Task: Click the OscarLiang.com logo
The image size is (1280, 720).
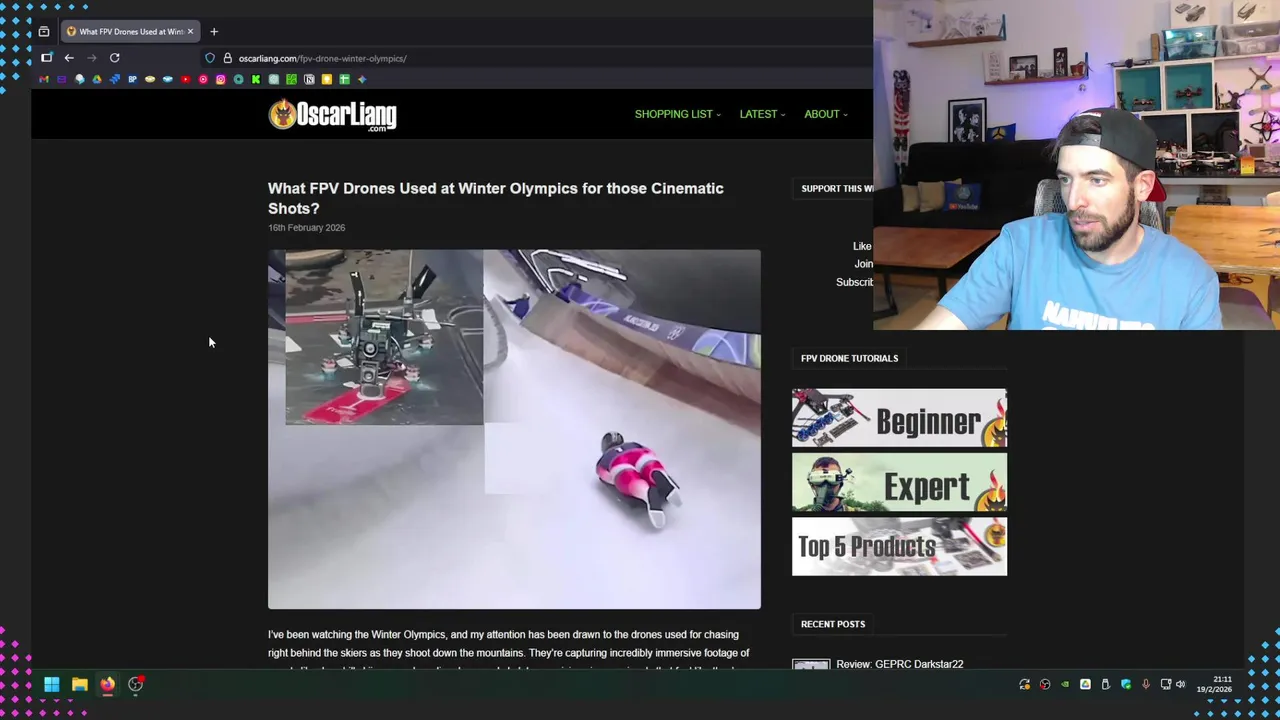Action: pos(332,115)
